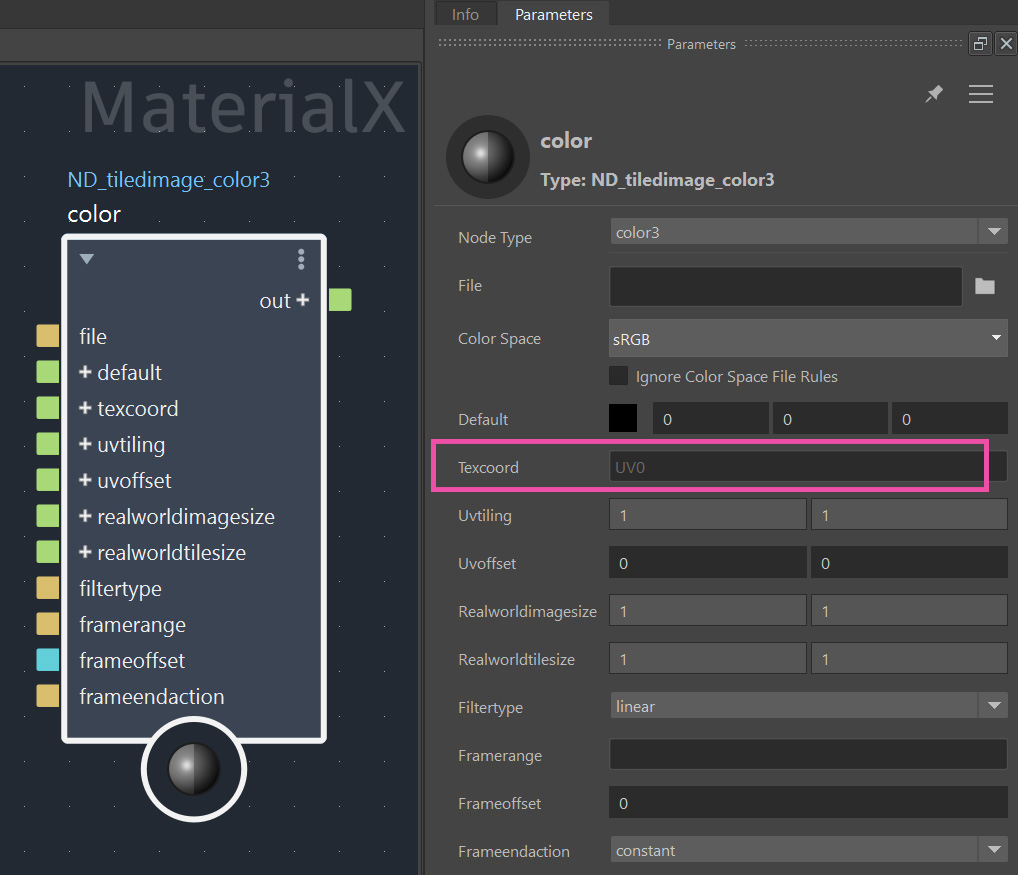Image resolution: width=1018 pixels, height=875 pixels.
Task: Open the Parameters panel hamburger menu
Action: coord(980,94)
